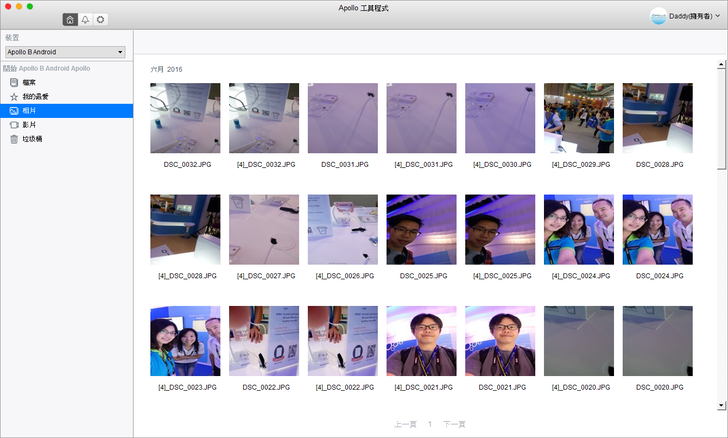Click the Home toolbar icon
The width and height of the screenshot is (728, 438).
pos(70,19)
